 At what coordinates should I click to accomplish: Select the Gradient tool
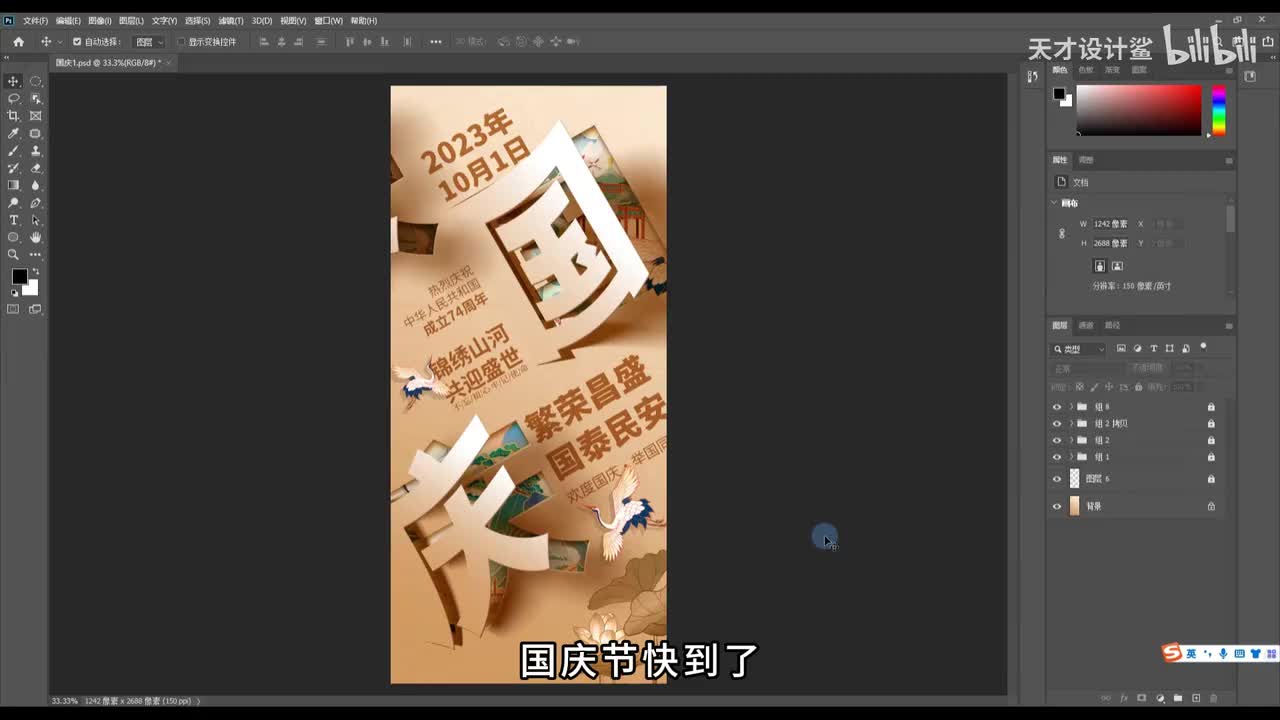click(x=13, y=185)
